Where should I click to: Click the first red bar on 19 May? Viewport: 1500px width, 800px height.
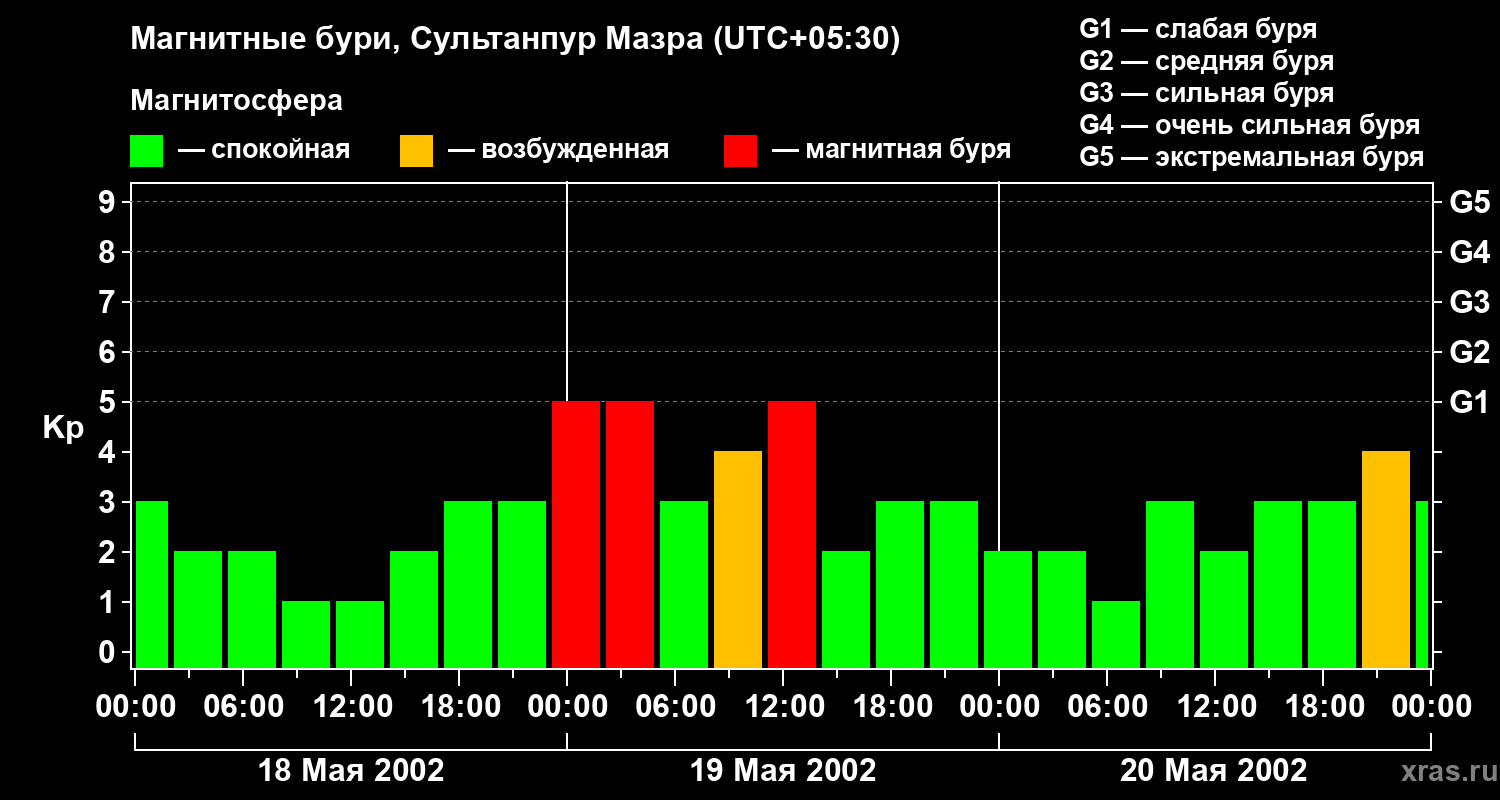coord(576,535)
